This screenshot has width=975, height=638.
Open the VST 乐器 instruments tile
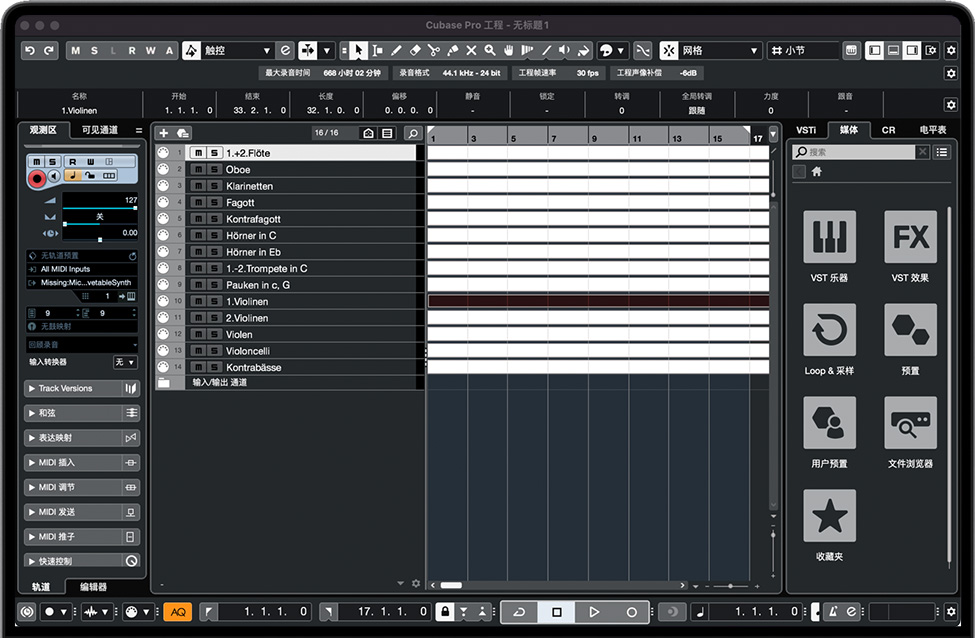tap(829, 237)
